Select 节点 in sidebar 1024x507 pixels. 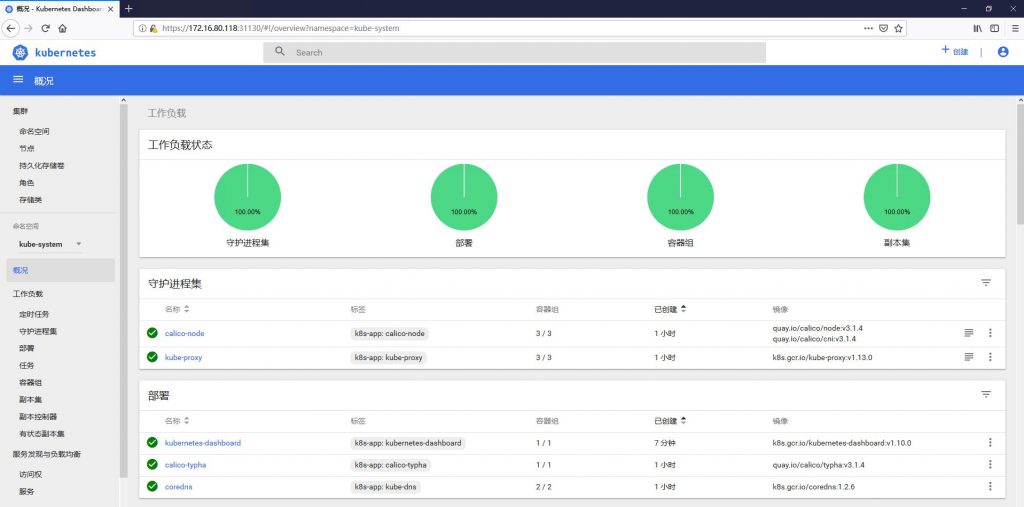(x=27, y=148)
